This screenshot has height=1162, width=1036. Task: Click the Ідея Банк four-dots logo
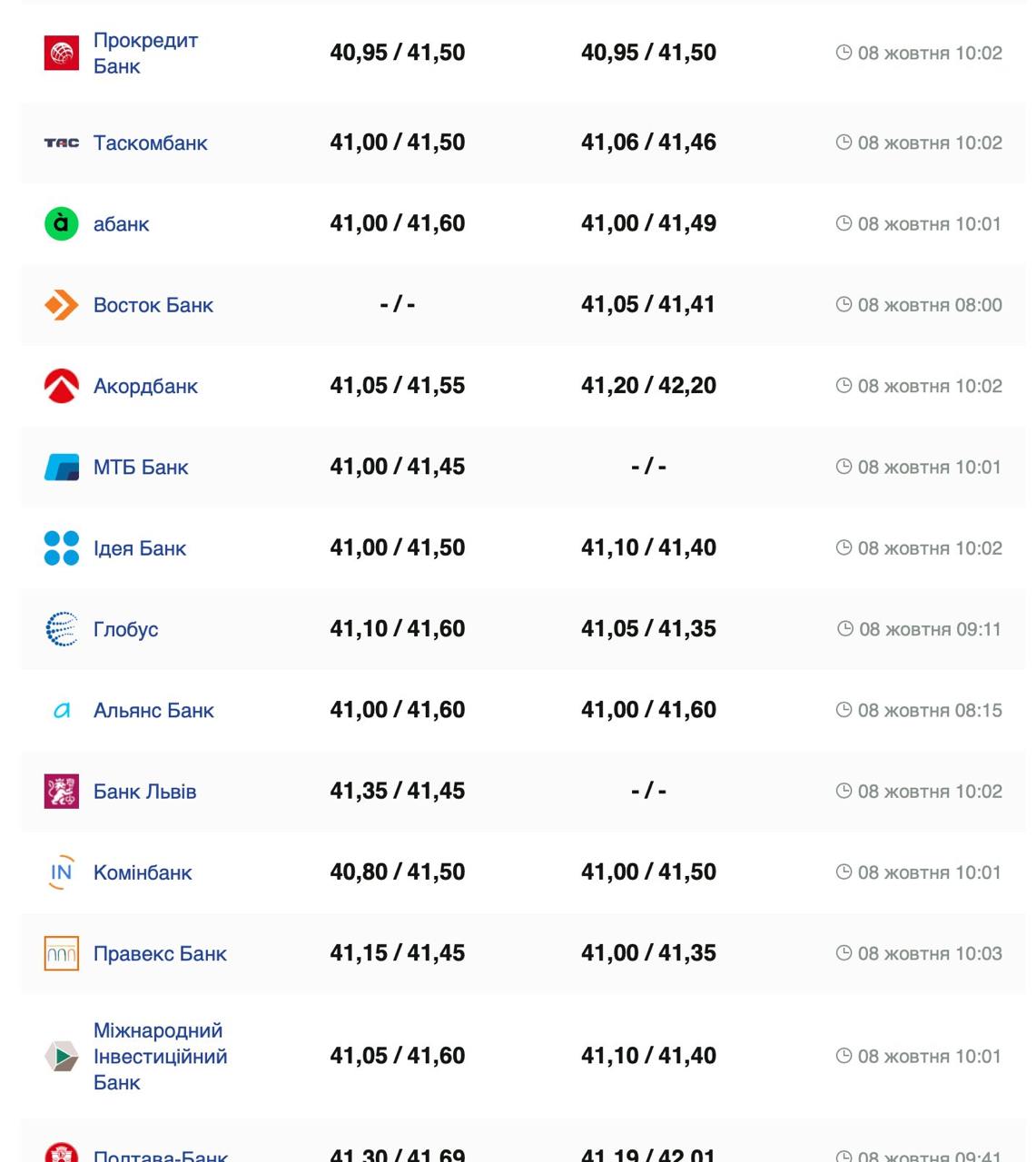[62, 548]
